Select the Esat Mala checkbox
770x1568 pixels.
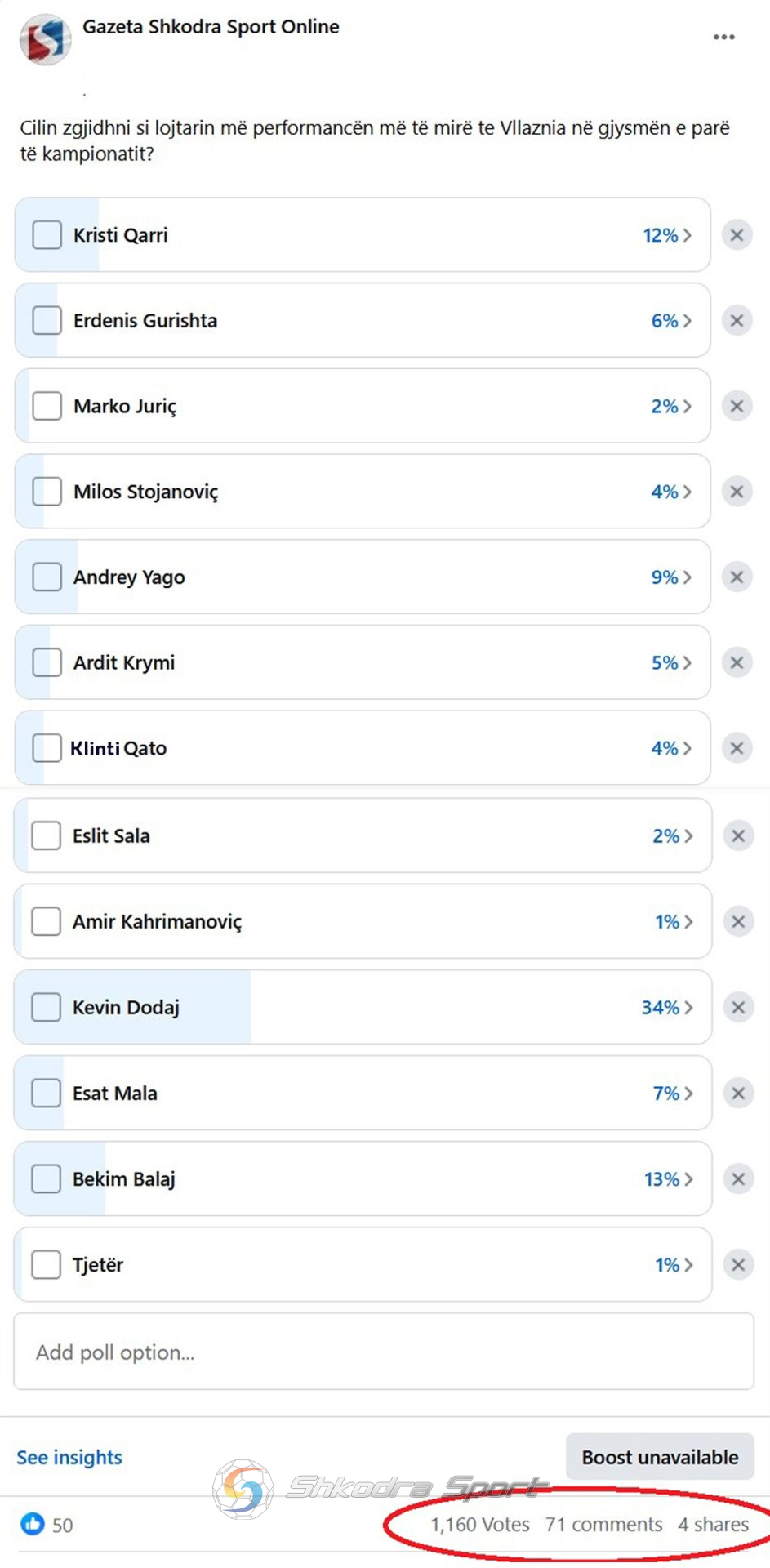coord(46,1093)
